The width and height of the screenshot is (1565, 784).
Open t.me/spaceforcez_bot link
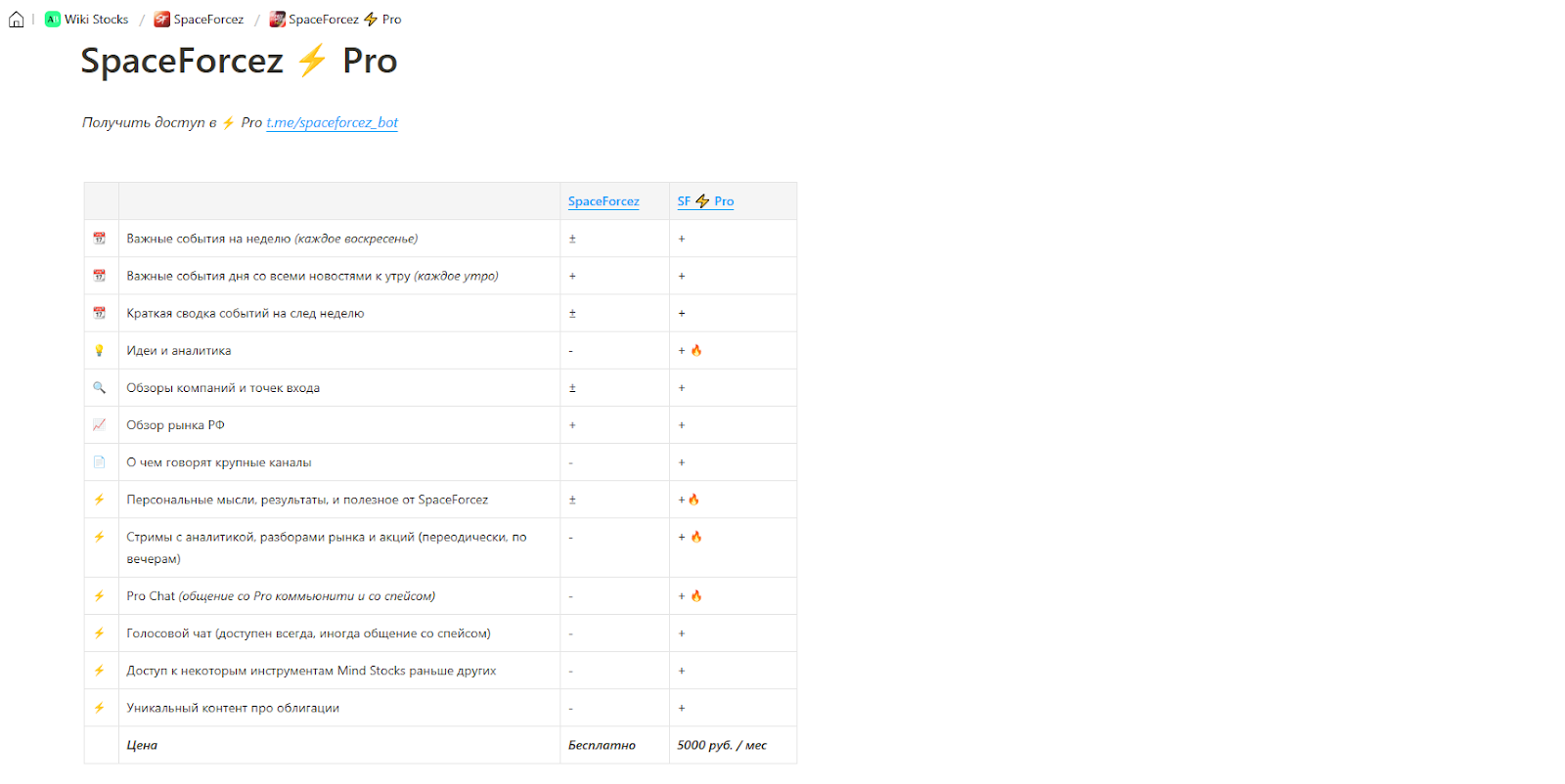[x=333, y=122]
